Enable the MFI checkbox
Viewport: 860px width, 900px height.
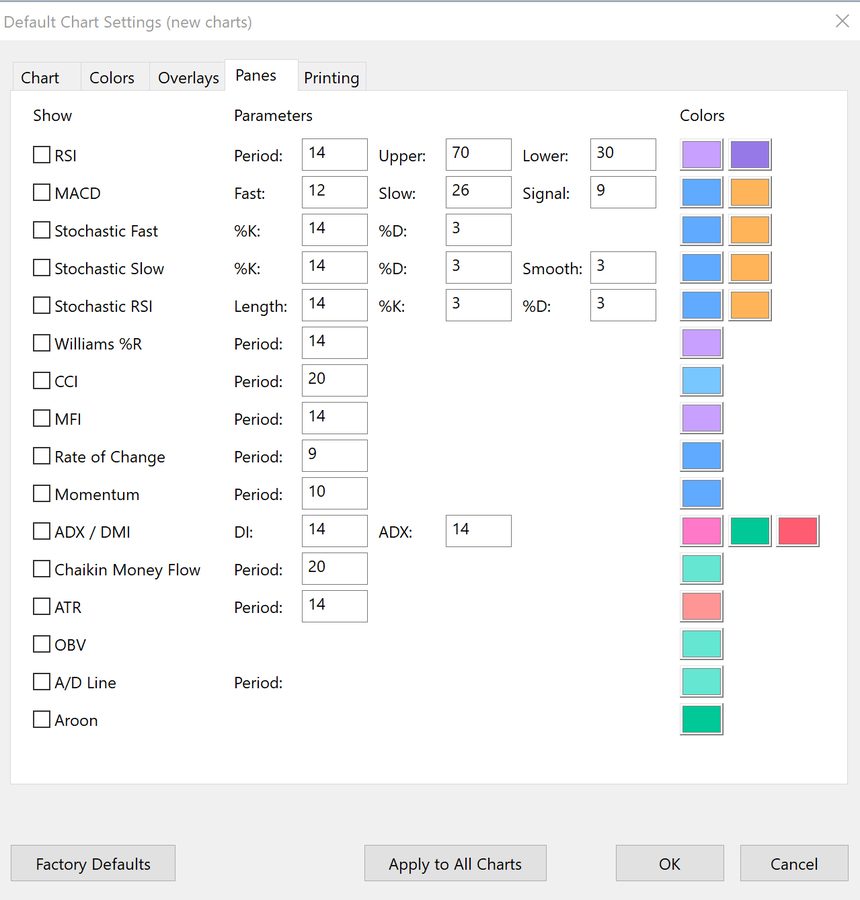41,418
